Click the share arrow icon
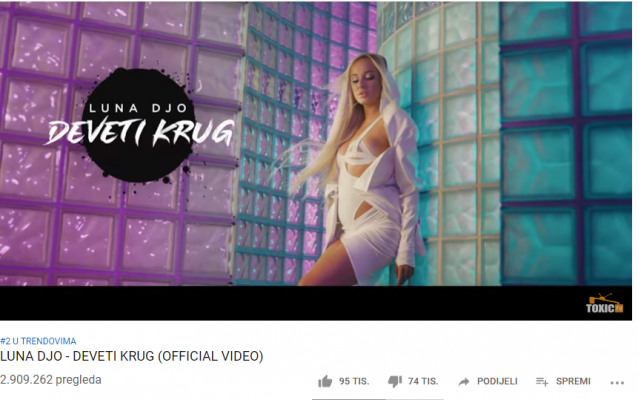638x400 pixels. 463,382
